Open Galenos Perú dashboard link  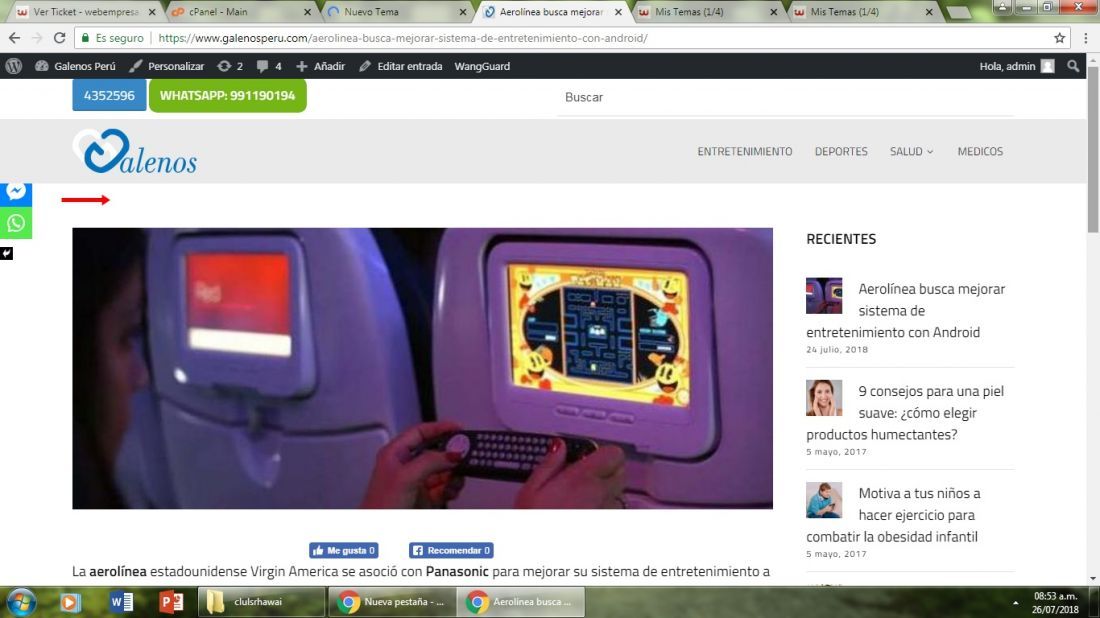75,66
